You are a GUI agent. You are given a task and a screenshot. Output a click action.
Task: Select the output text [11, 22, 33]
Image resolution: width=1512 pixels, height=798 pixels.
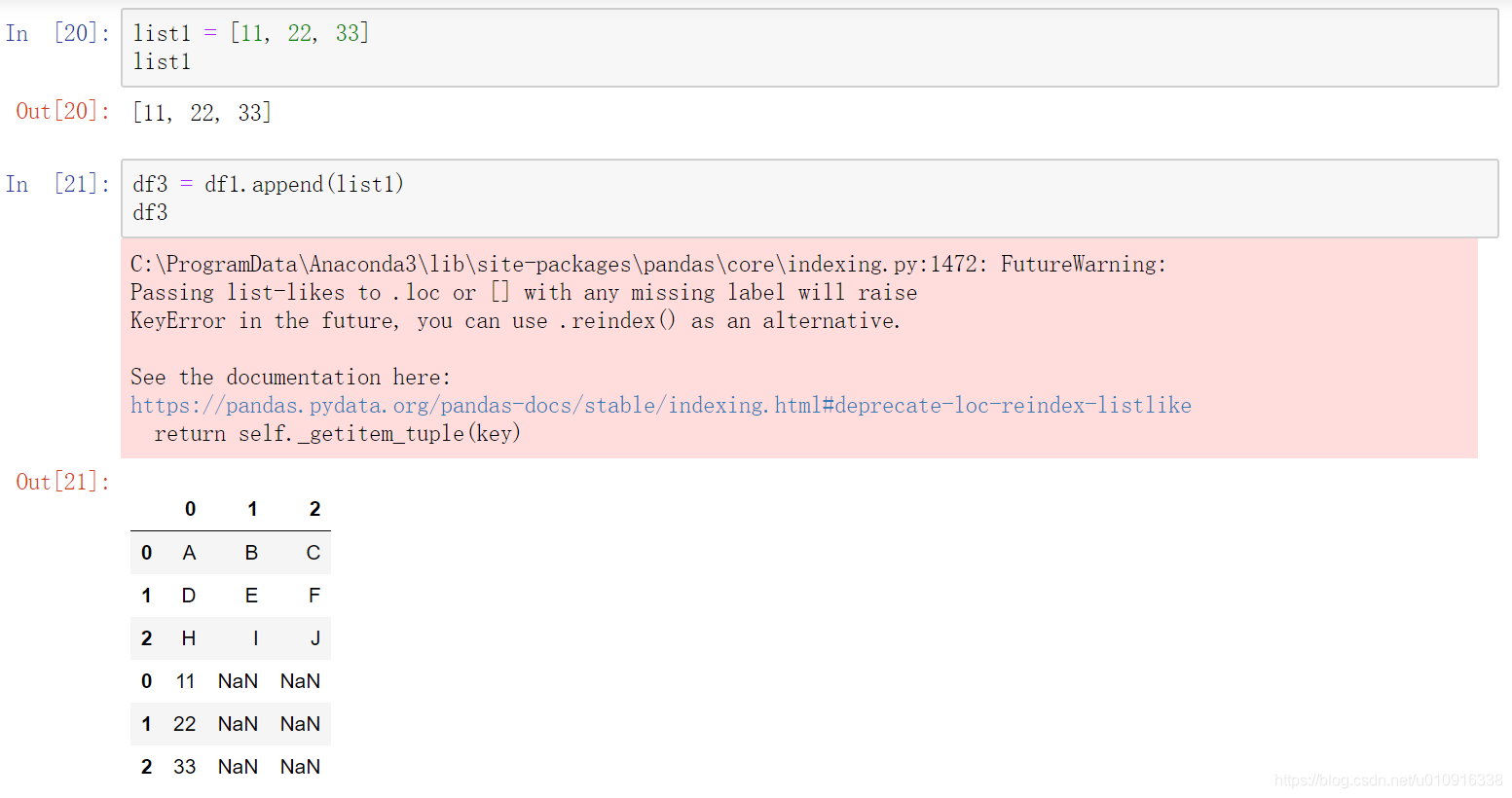tap(202, 113)
